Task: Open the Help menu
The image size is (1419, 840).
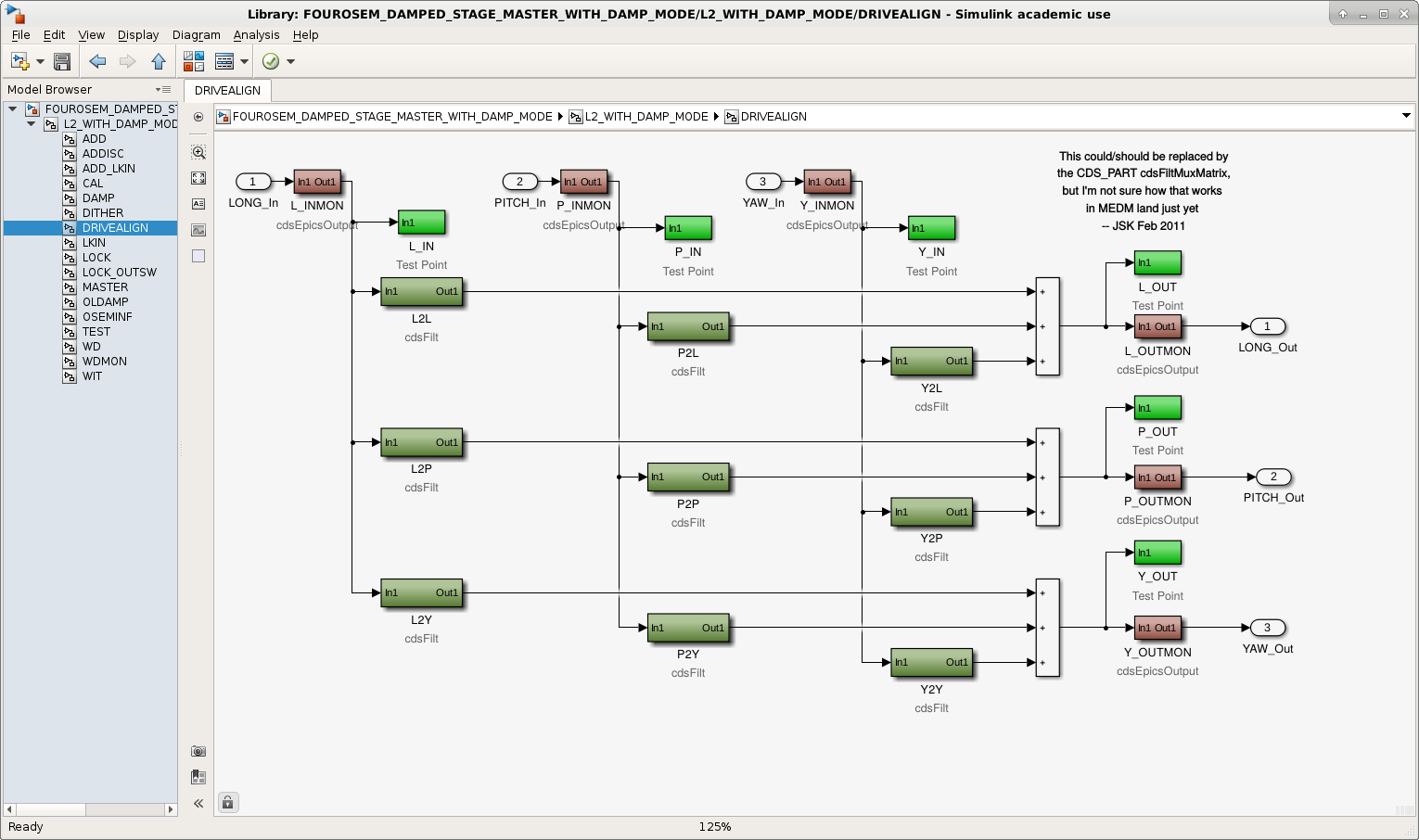Action: click(x=305, y=34)
